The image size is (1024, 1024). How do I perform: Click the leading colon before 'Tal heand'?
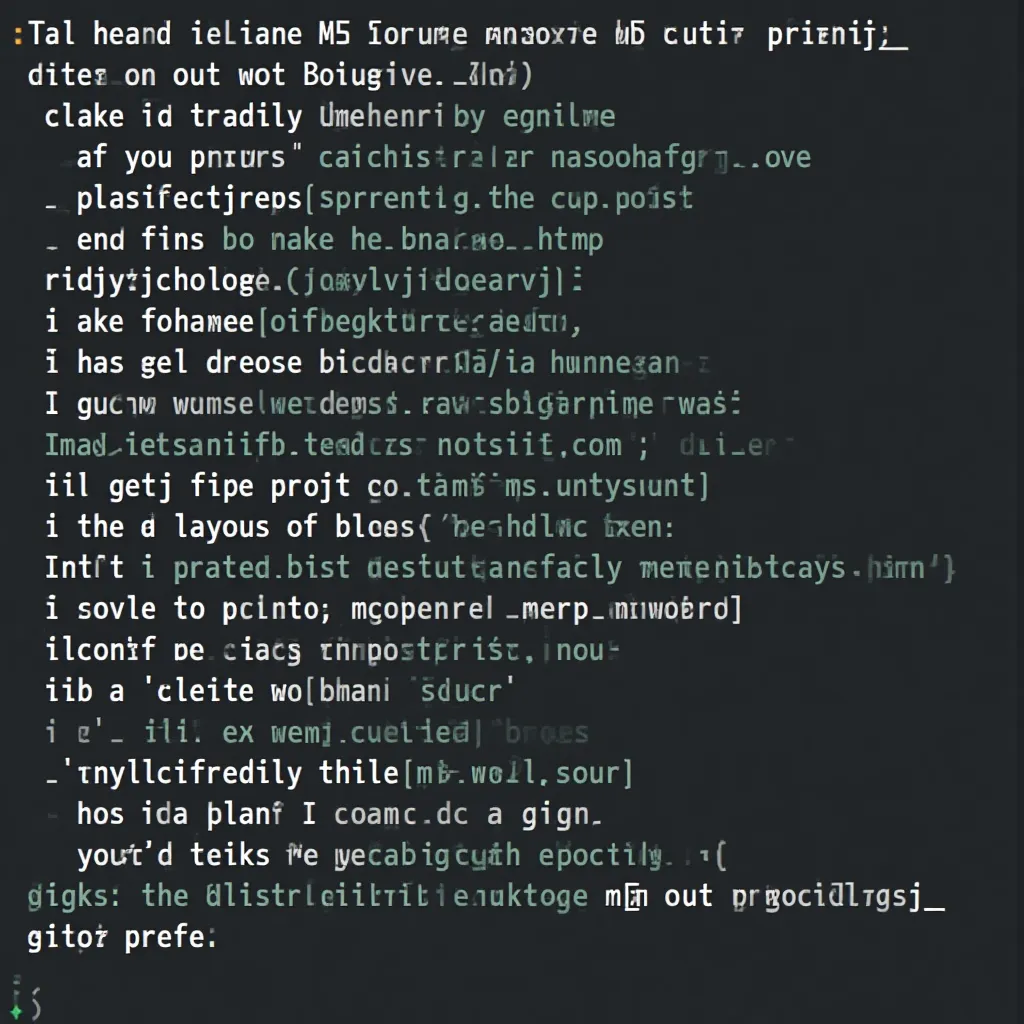(18, 36)
